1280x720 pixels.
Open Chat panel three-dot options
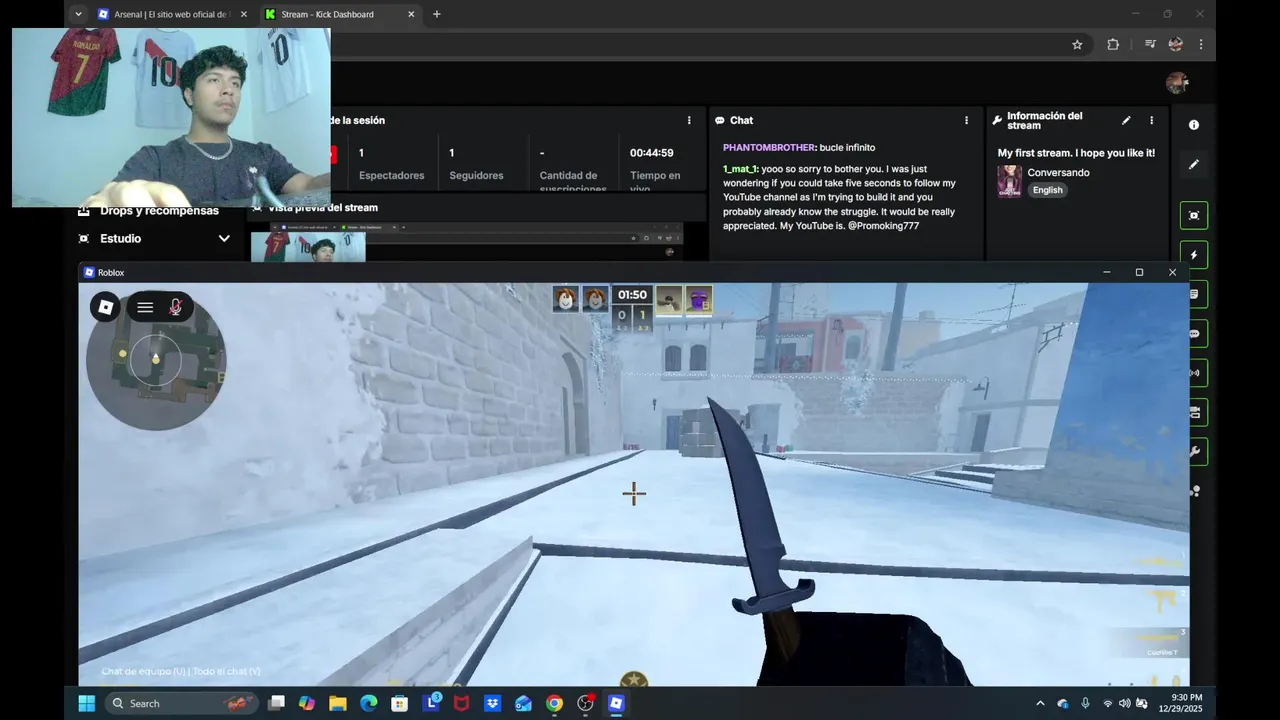pyautogui.click(x=966, y=120)
